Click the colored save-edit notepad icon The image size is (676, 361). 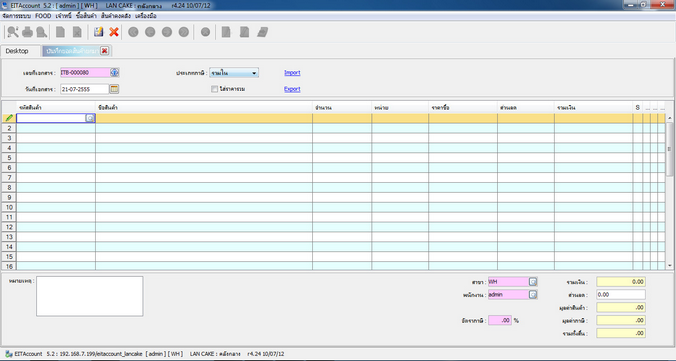coord(99,32)
